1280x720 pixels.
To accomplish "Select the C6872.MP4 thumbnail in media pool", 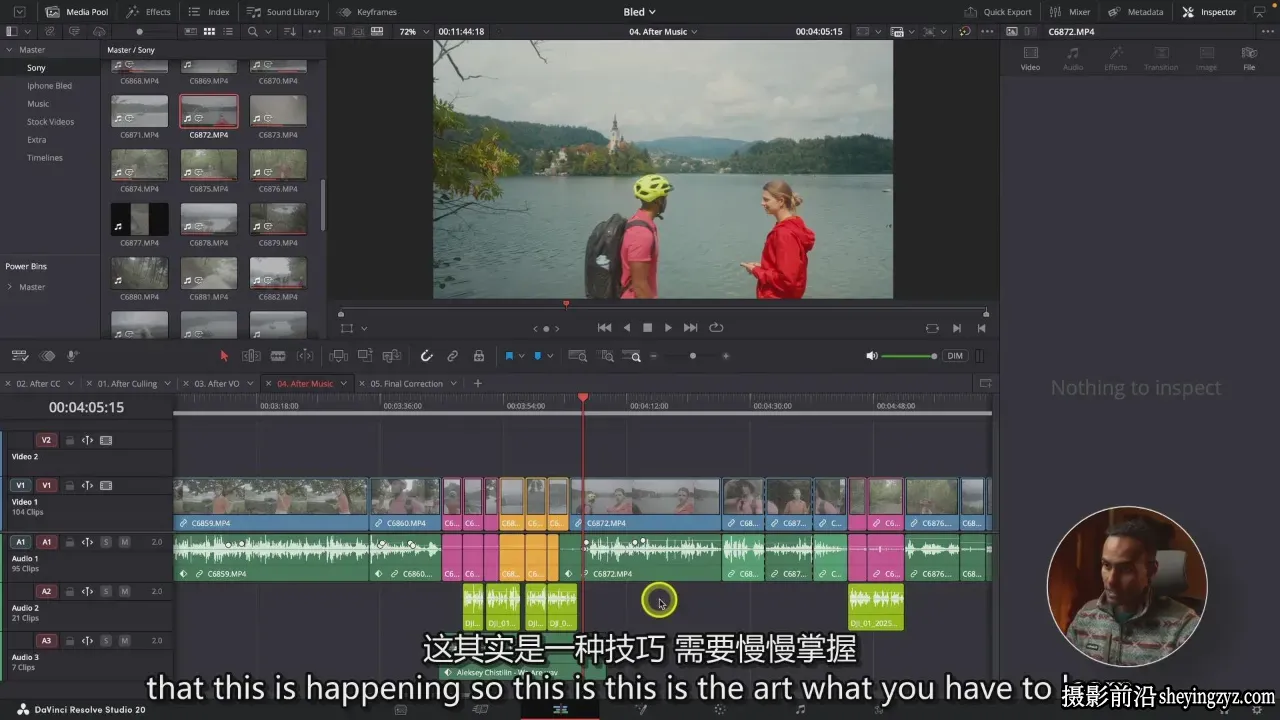I will pos(209,112).
